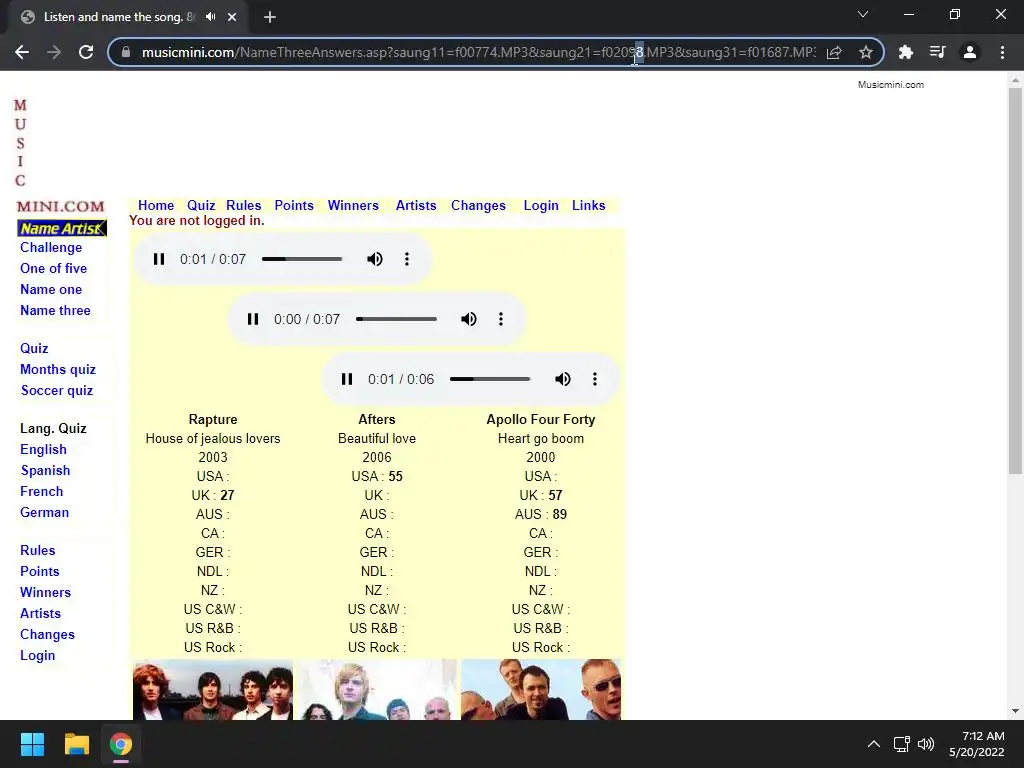This screenshot has width=1024, height=768.
Task: Select the 'Listen and name the song' tab
Action: point(120,17)
